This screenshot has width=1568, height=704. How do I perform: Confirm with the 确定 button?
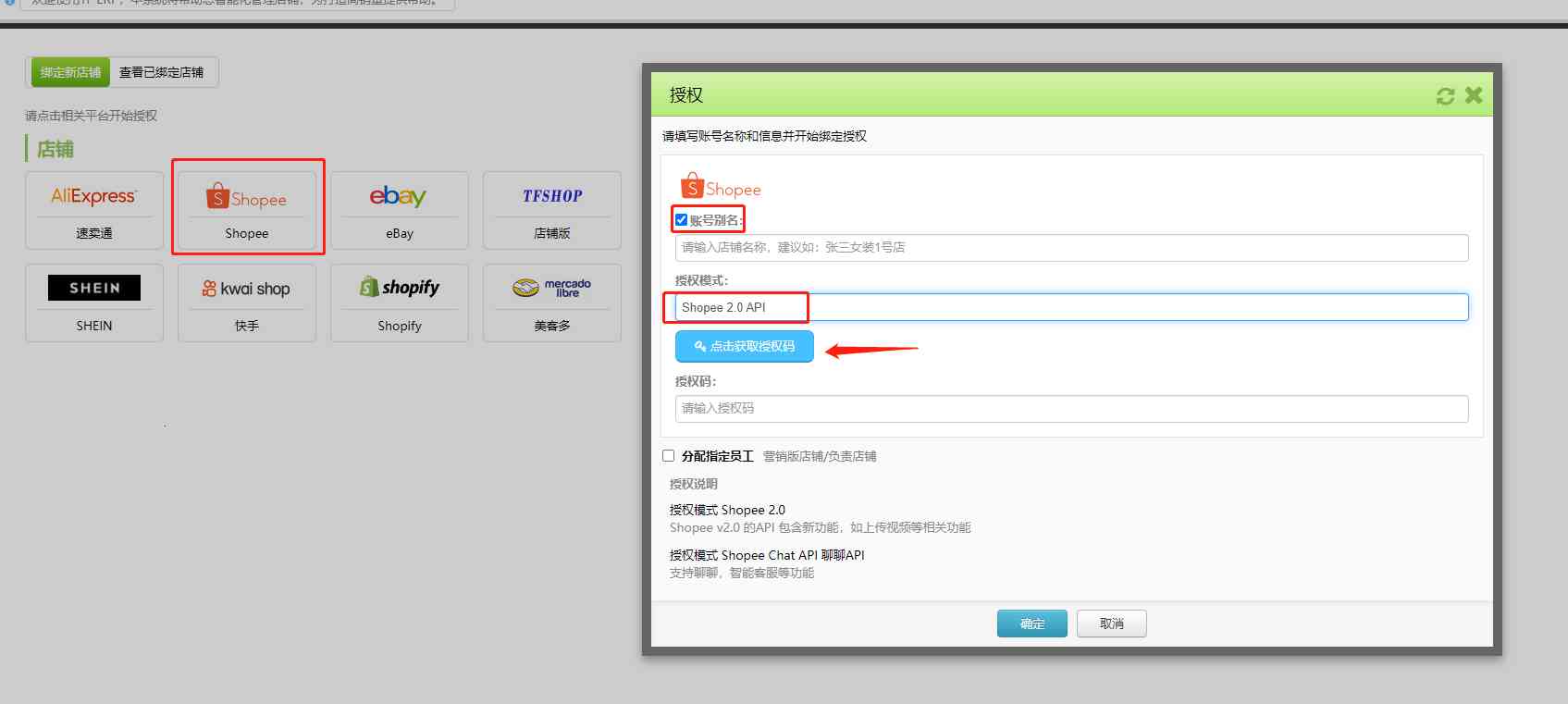point(1032,624)
